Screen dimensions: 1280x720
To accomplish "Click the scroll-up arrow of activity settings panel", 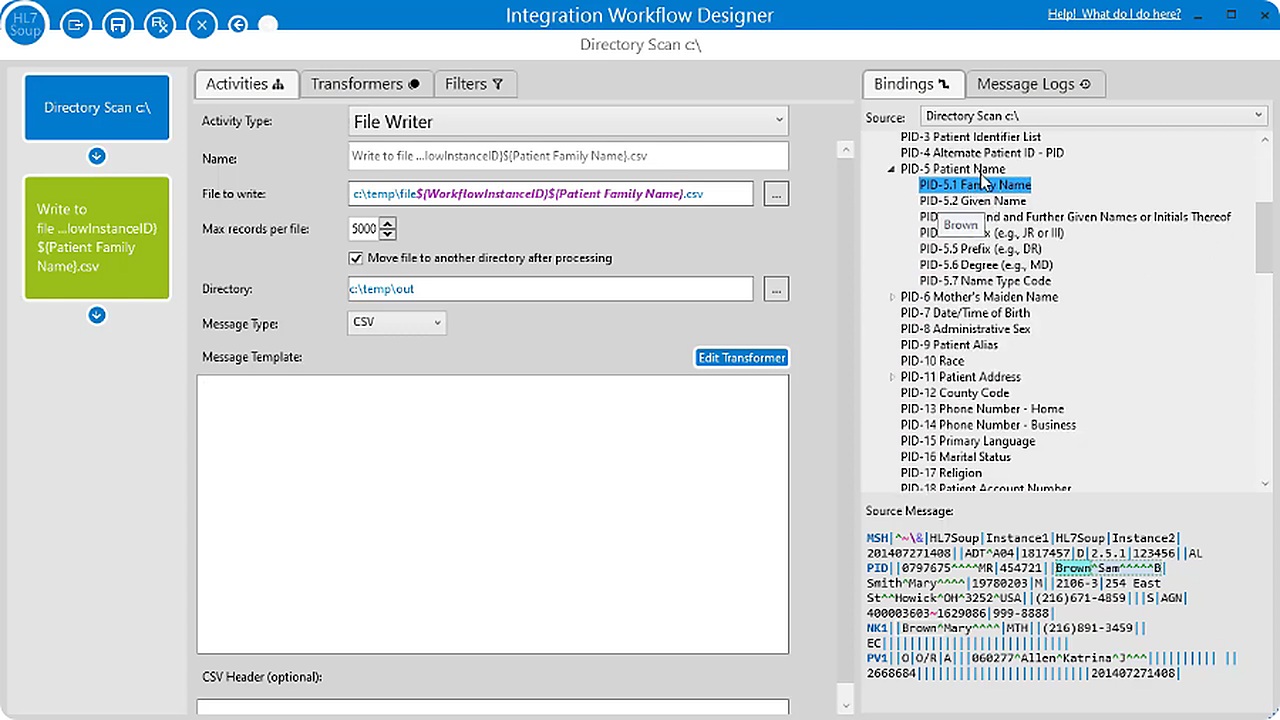I will click(846, 150).
